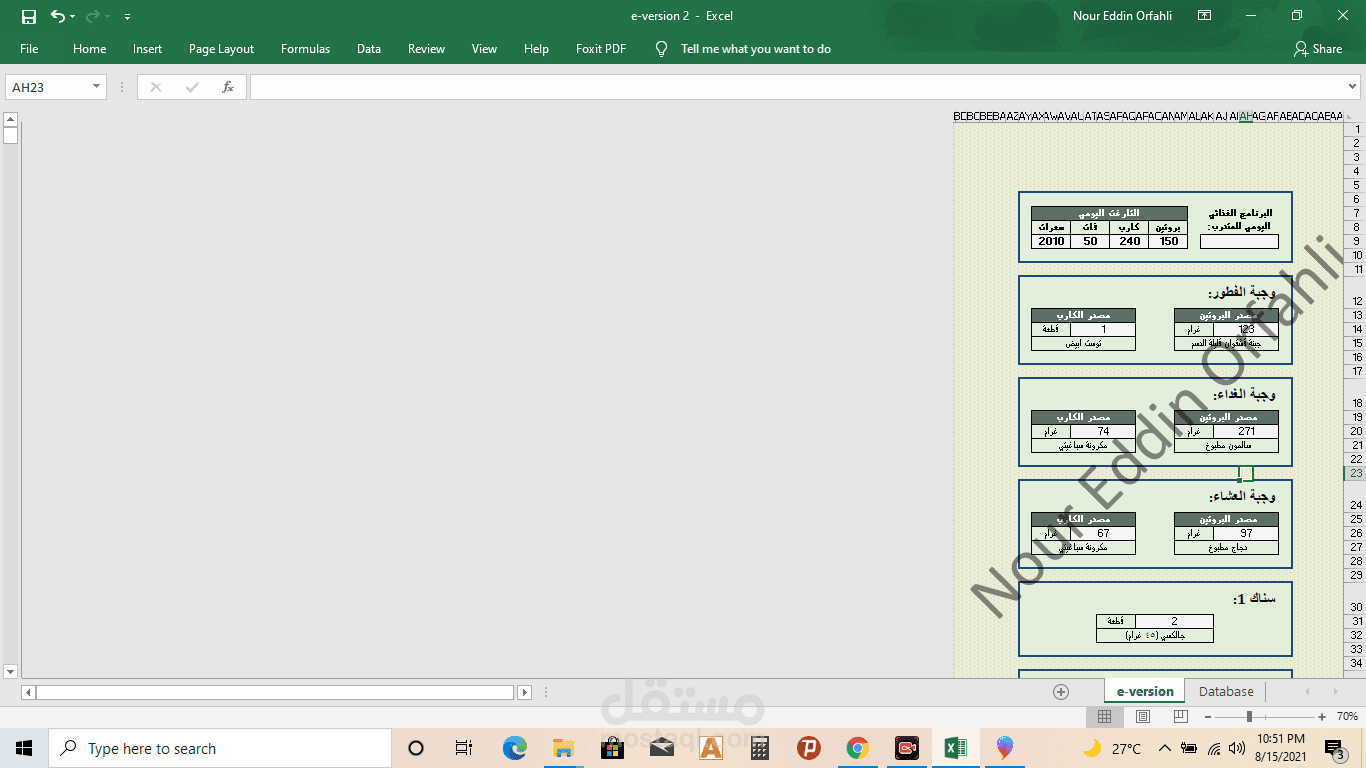Select the e-version sheet tab
The image size is (1366, 768).
[1145, 691]
